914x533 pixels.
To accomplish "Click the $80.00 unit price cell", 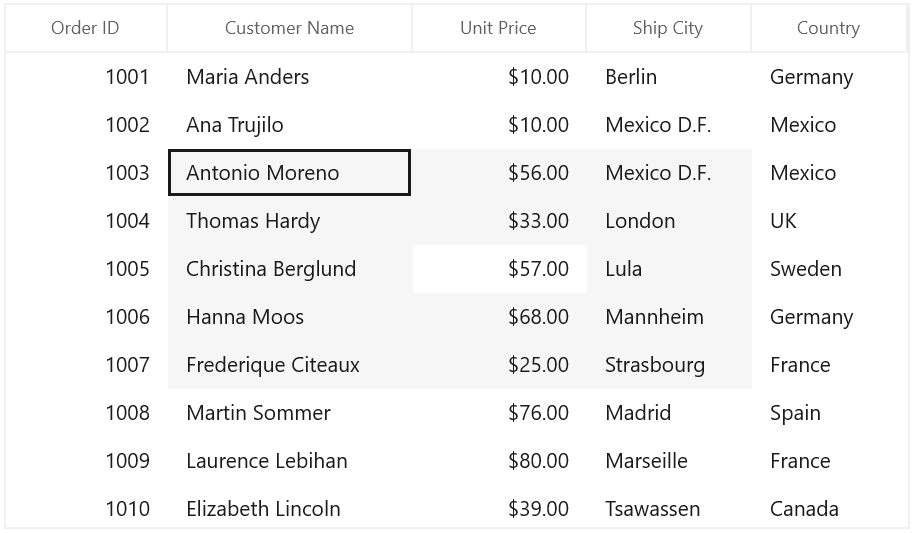I will coord(500,461).
